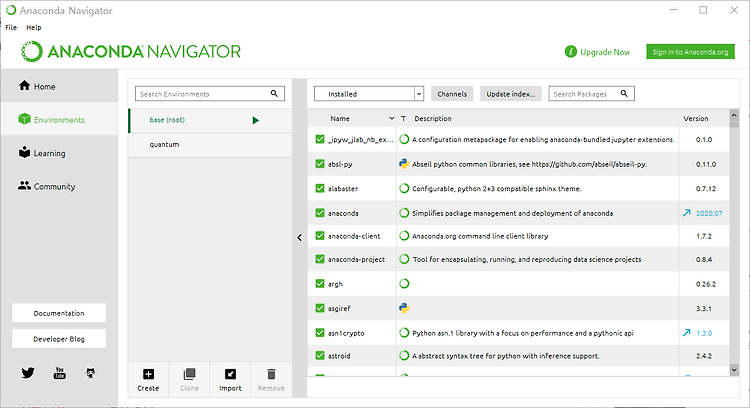
Task: Open the Installed filter dropdown
Action: click(x=369, y=94)
